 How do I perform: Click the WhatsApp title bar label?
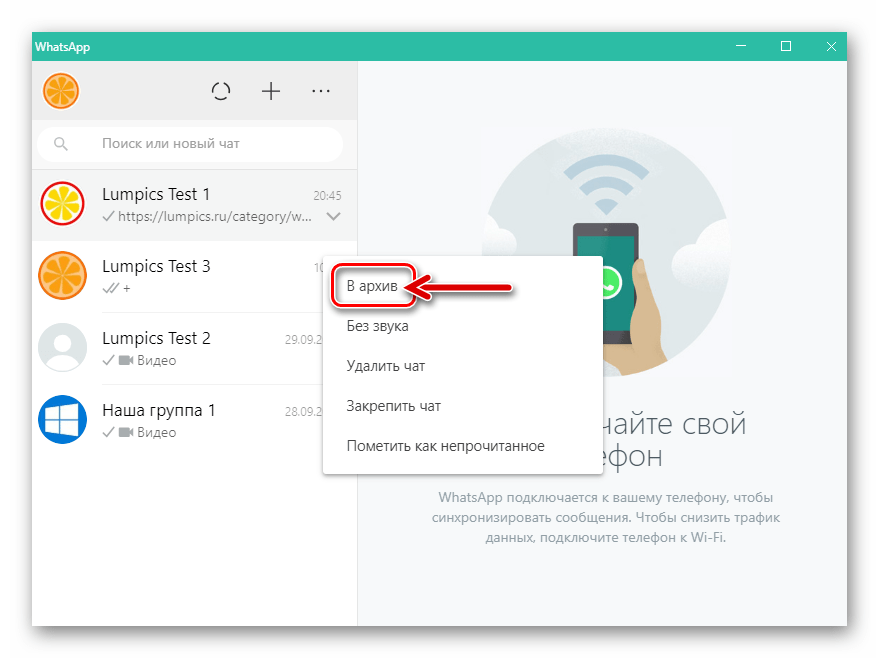click(62, 47)
